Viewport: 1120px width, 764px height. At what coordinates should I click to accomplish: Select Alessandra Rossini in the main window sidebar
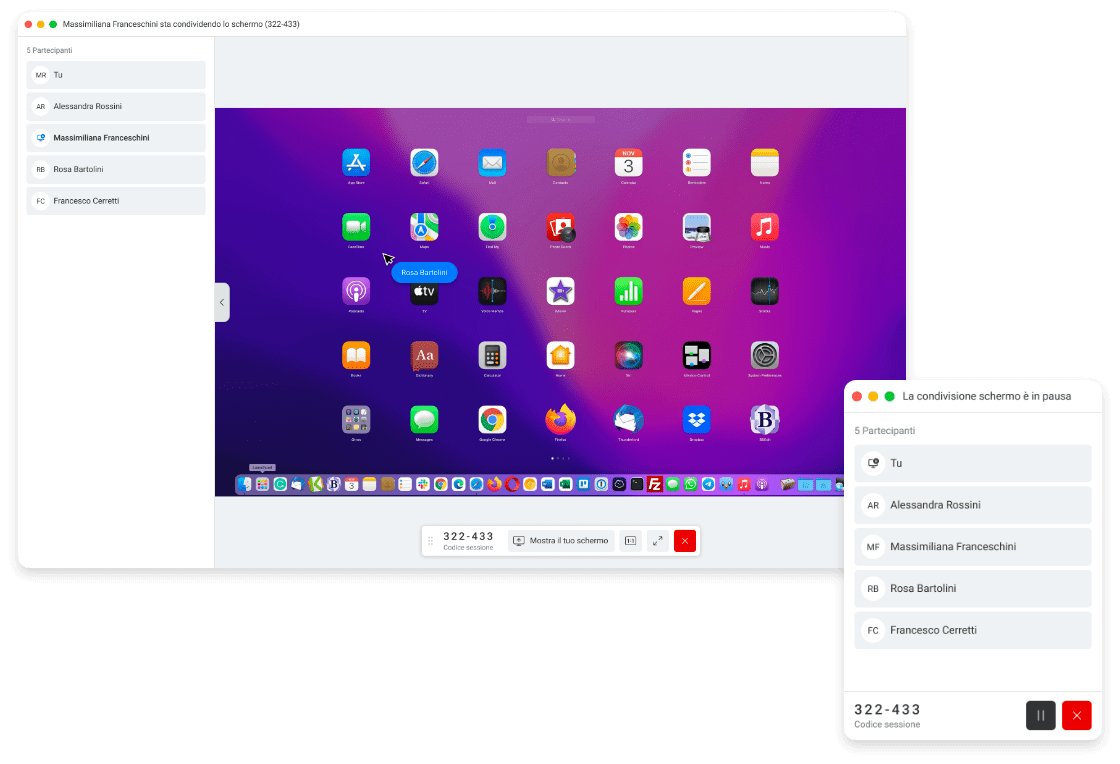116,106
